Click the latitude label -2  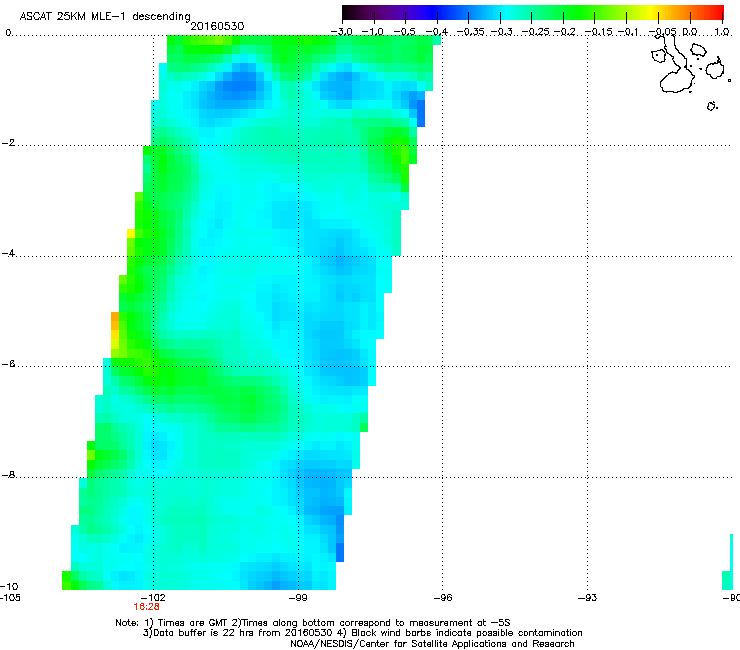pos(8,143)
